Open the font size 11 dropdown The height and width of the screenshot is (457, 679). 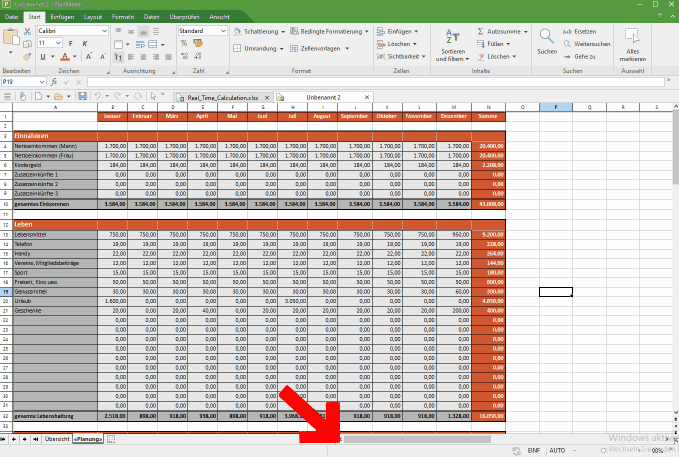58,43
